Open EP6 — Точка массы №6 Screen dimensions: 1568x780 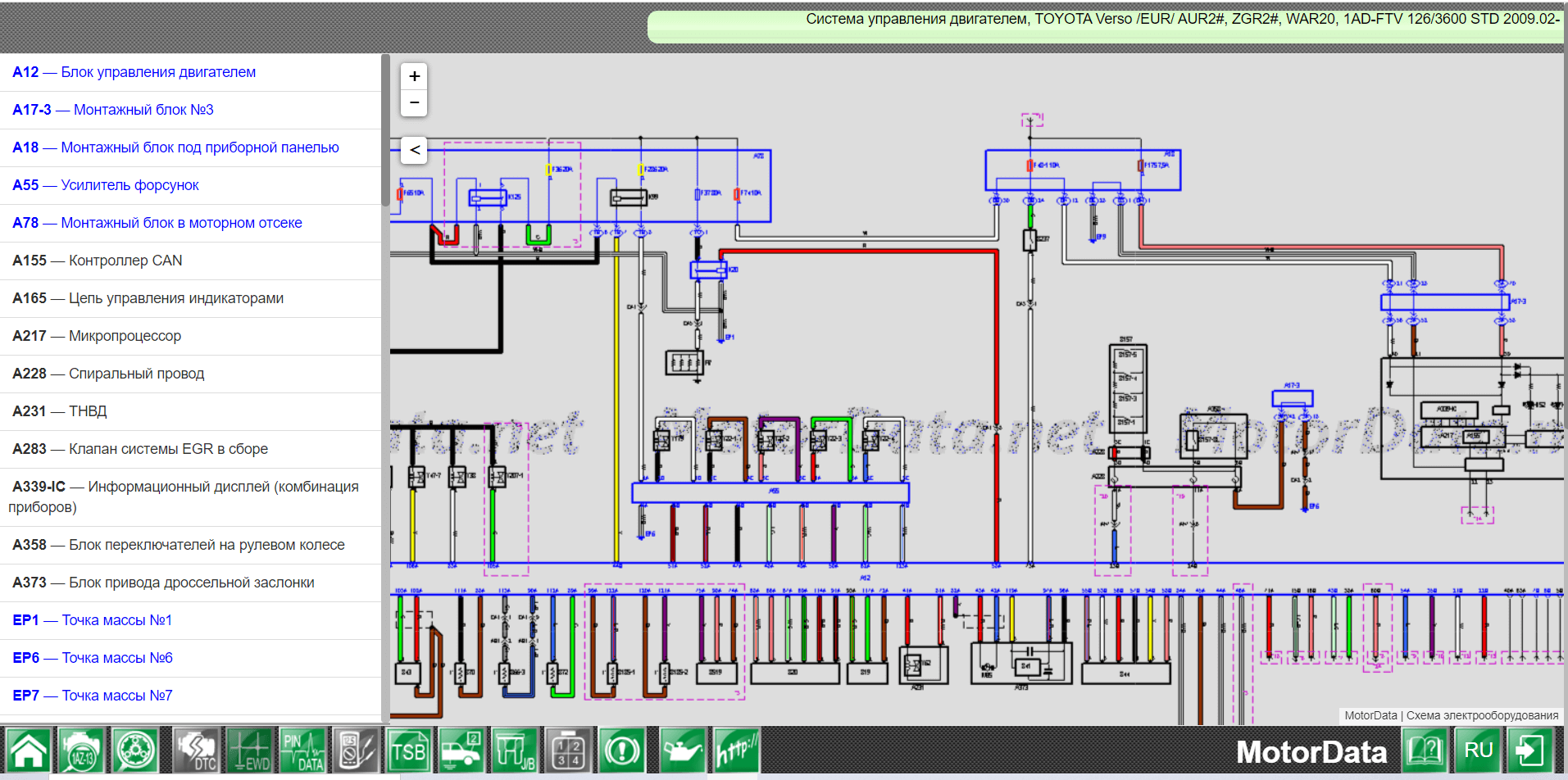tap(190, 658)
